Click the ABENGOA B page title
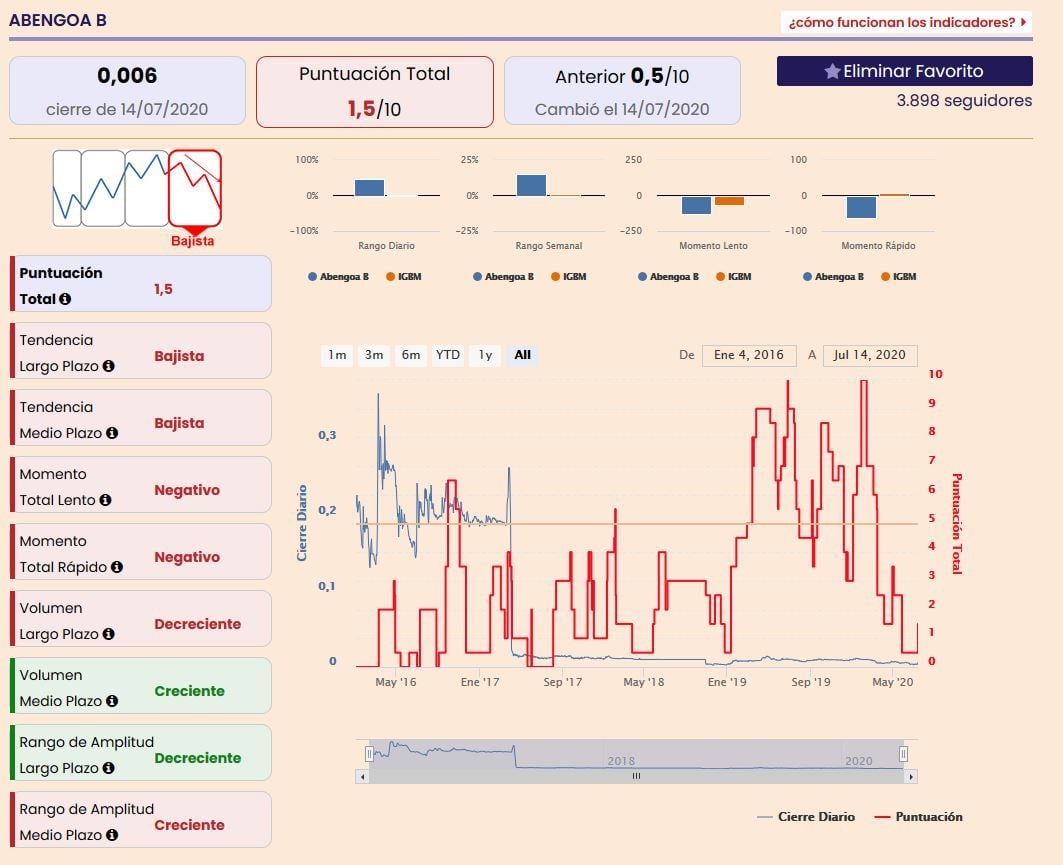The image size is (1063, 865). 58,20
